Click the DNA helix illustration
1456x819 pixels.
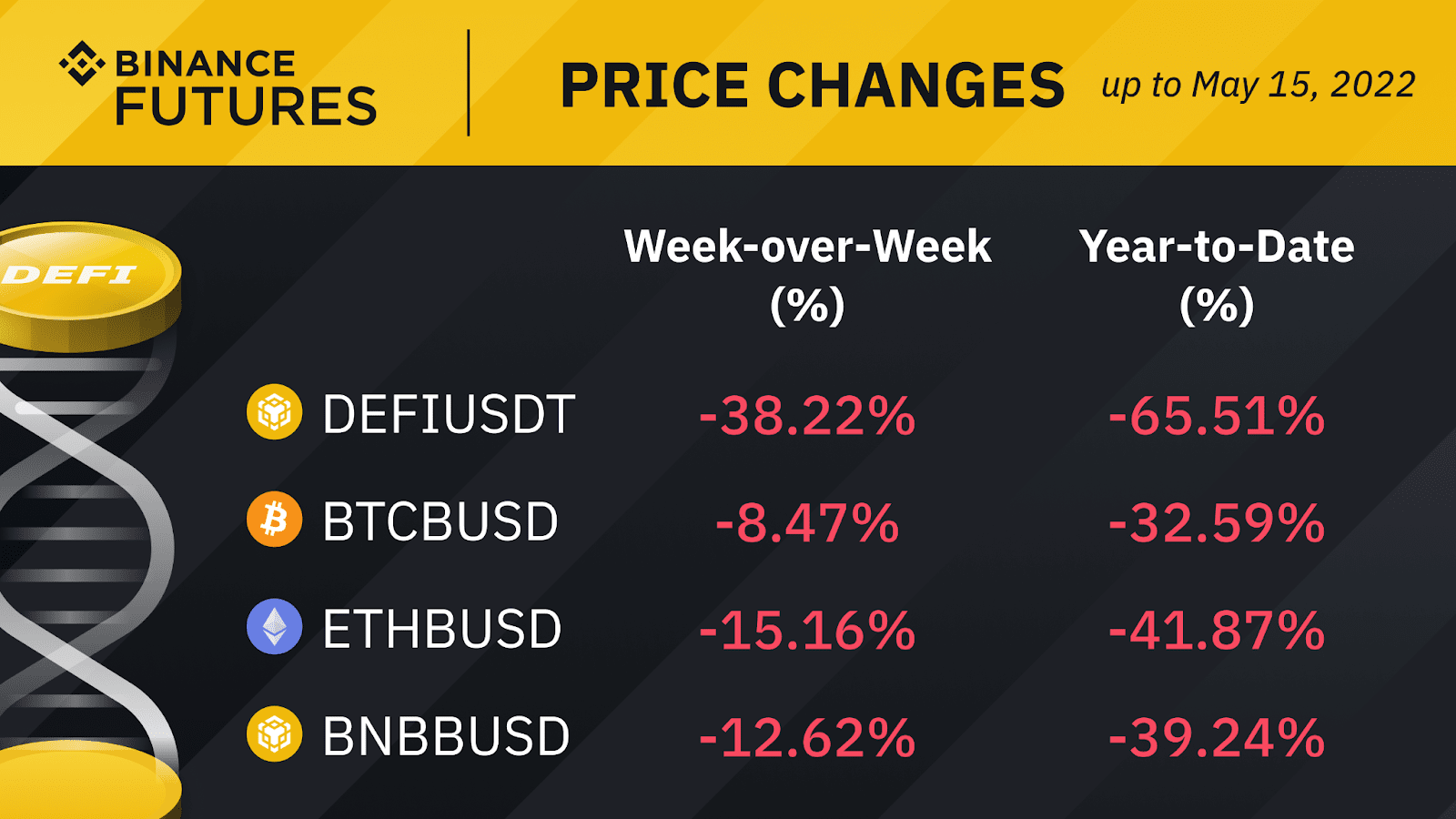pyautogui.click(x=86, y=546)
